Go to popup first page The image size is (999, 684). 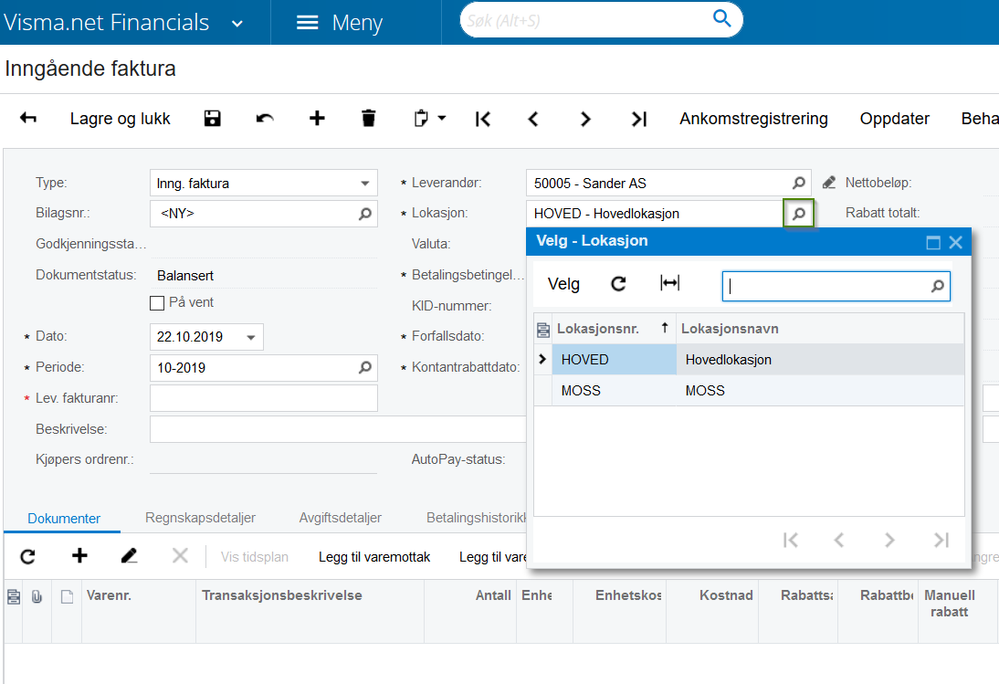click(x=791, y=540)
